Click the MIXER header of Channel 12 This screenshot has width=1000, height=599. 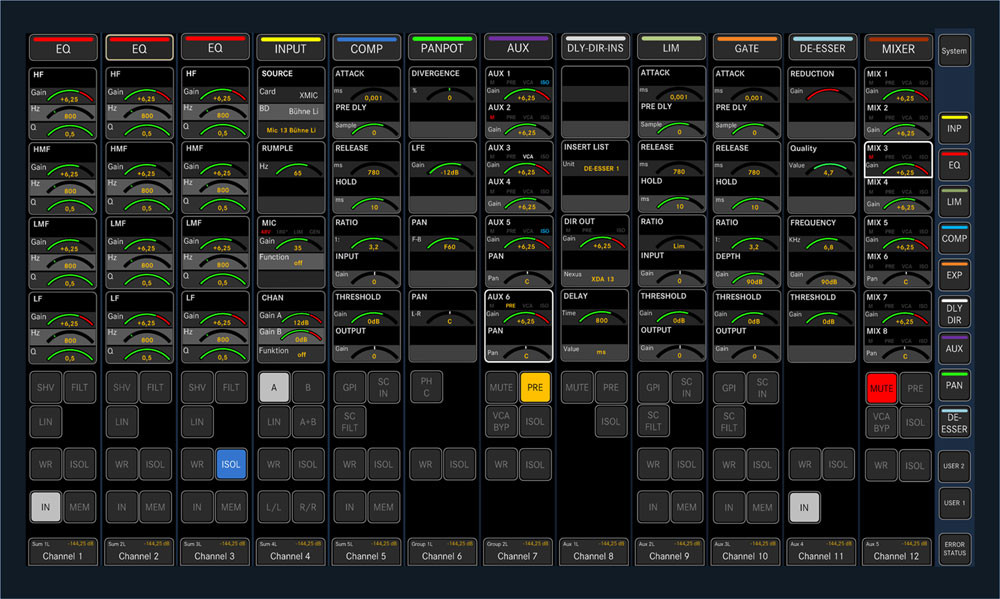point(898,48)
